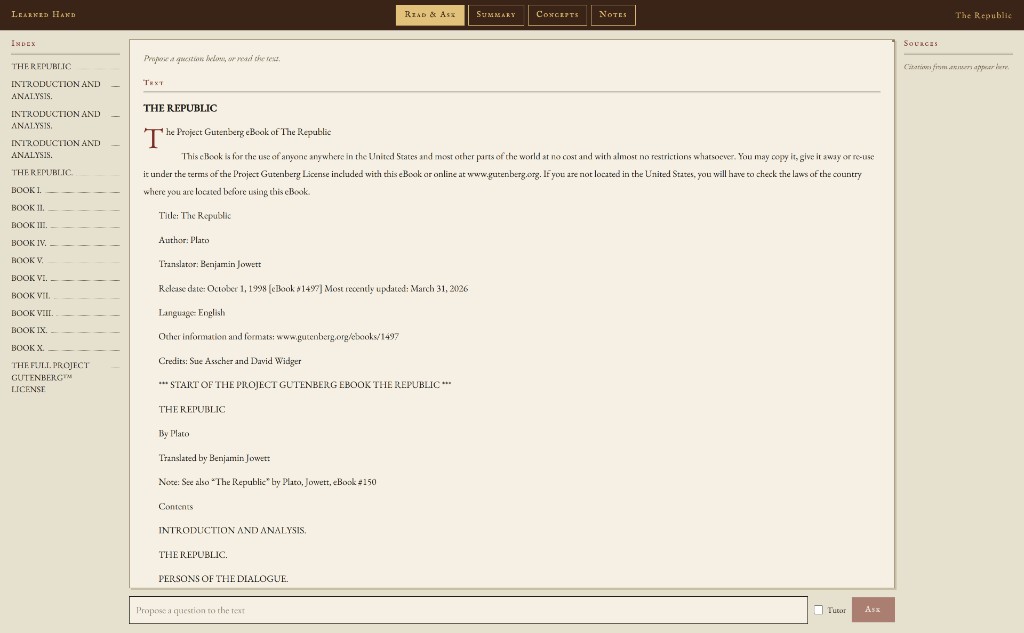Screen dimensions: 1024x633
Task: Click THE REPUBLIC bold heading in text
Action: 180,108
